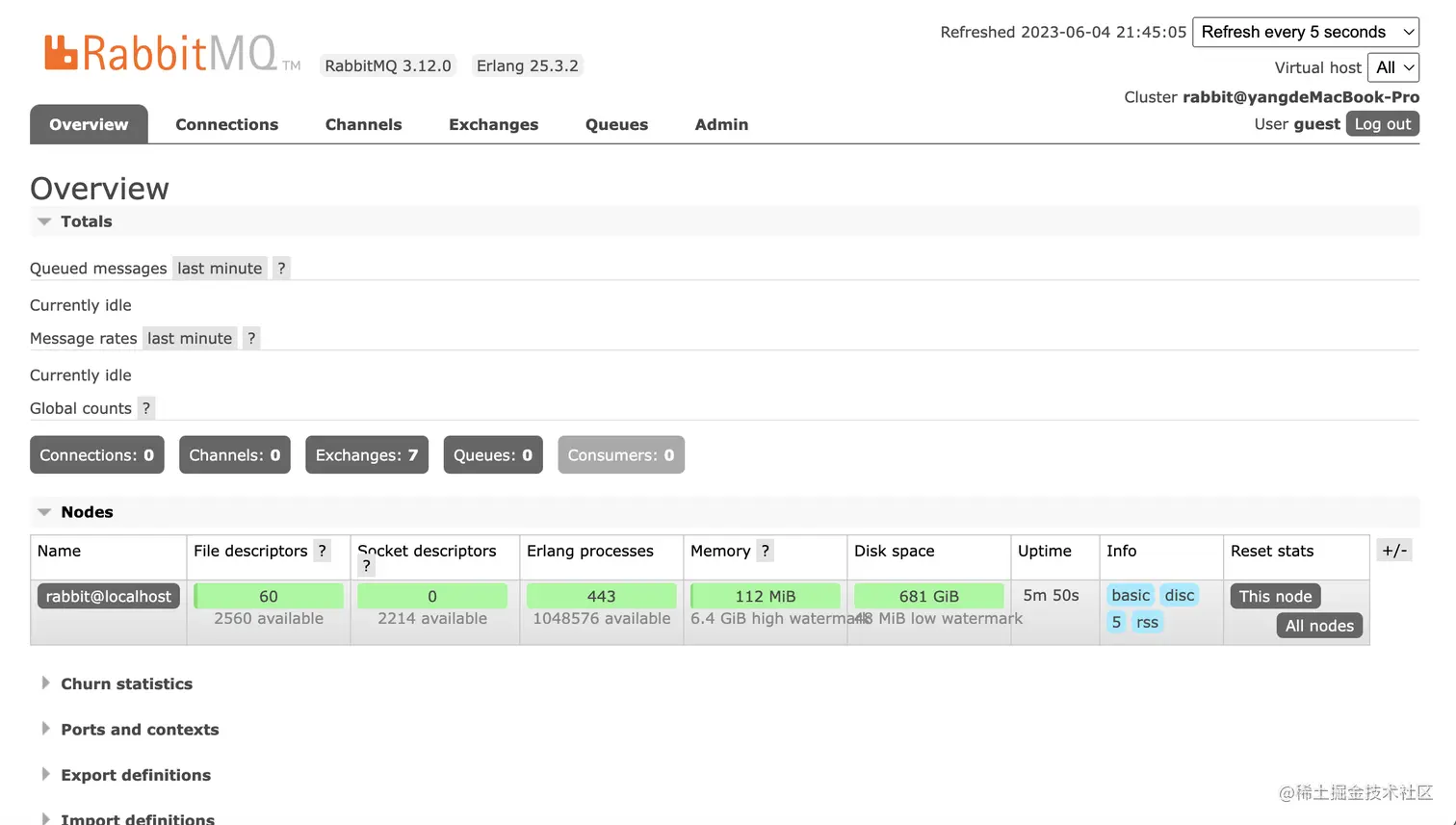Switch to the Channels tab

(364, 124)
